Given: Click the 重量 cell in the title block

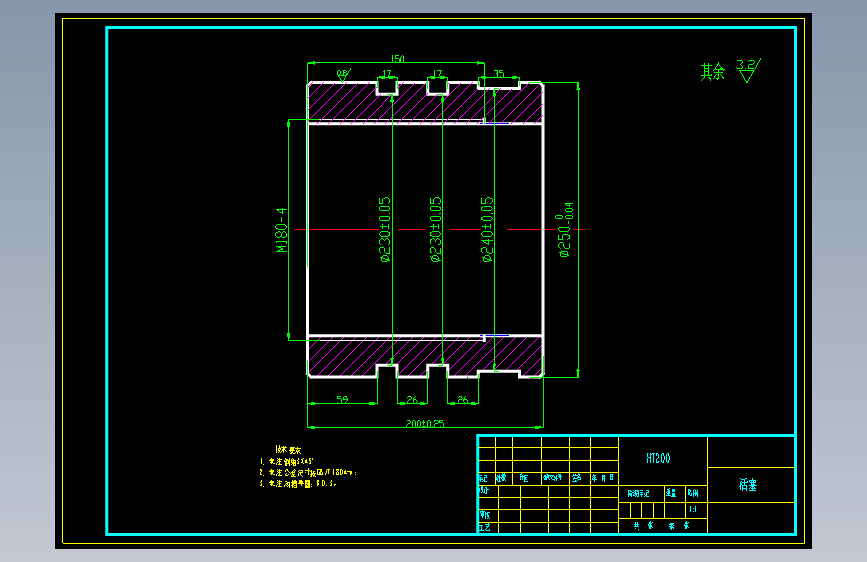Looking at the screenshot, I should click(x=671, y=493).
